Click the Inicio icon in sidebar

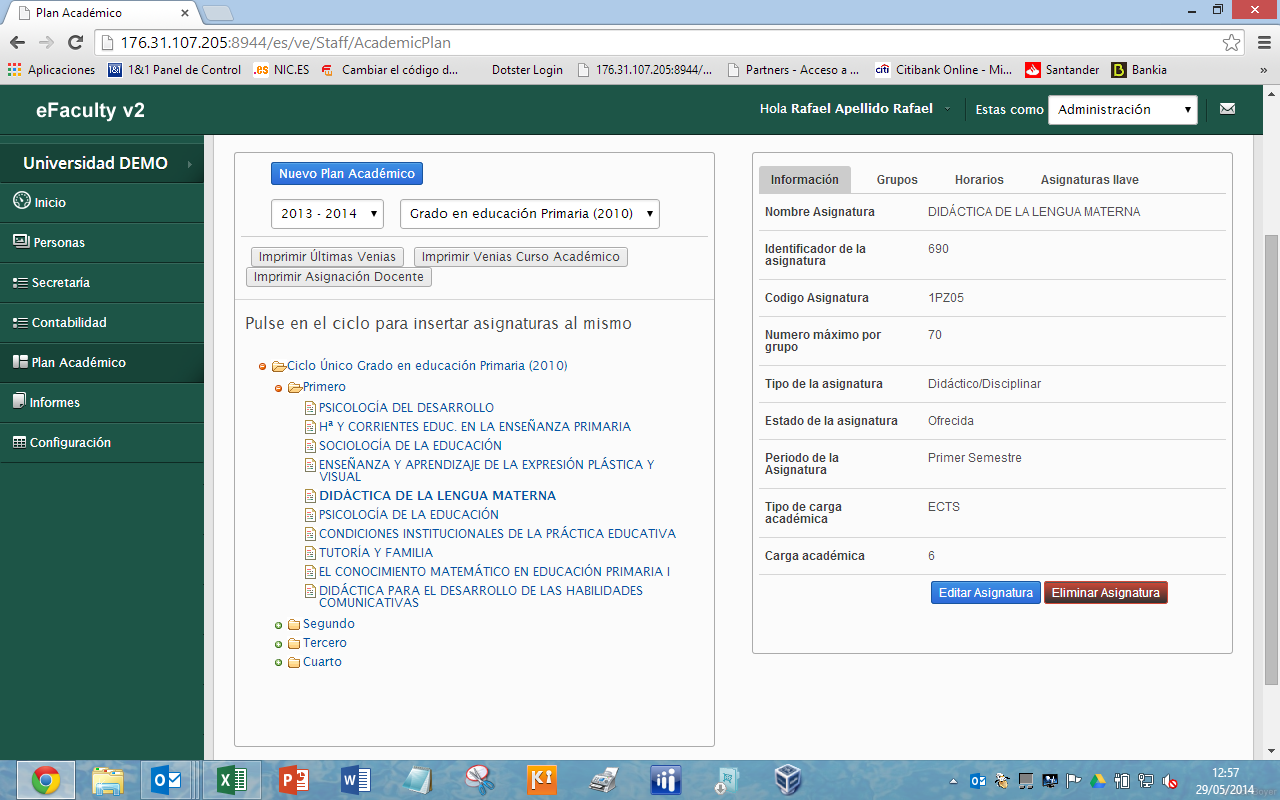pyautogui.click(x=21, y=201)
